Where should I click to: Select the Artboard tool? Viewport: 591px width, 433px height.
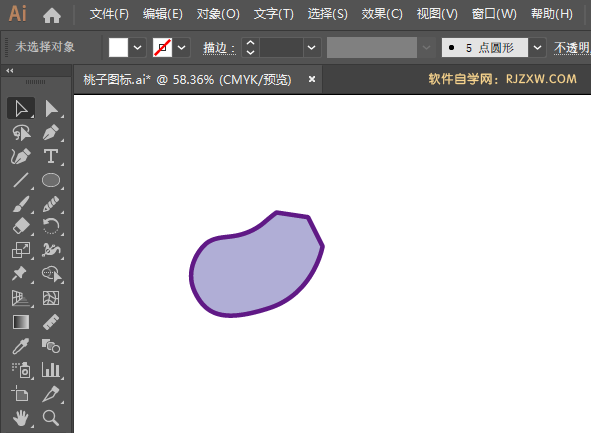21,394
